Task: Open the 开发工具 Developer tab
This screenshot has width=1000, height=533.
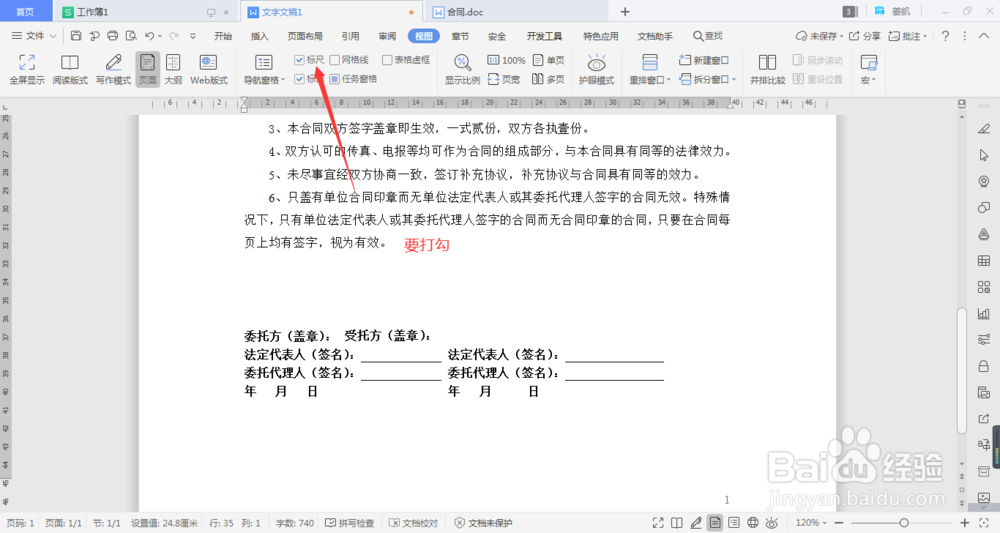Action: pyautogui.click(x=544, y=36)
